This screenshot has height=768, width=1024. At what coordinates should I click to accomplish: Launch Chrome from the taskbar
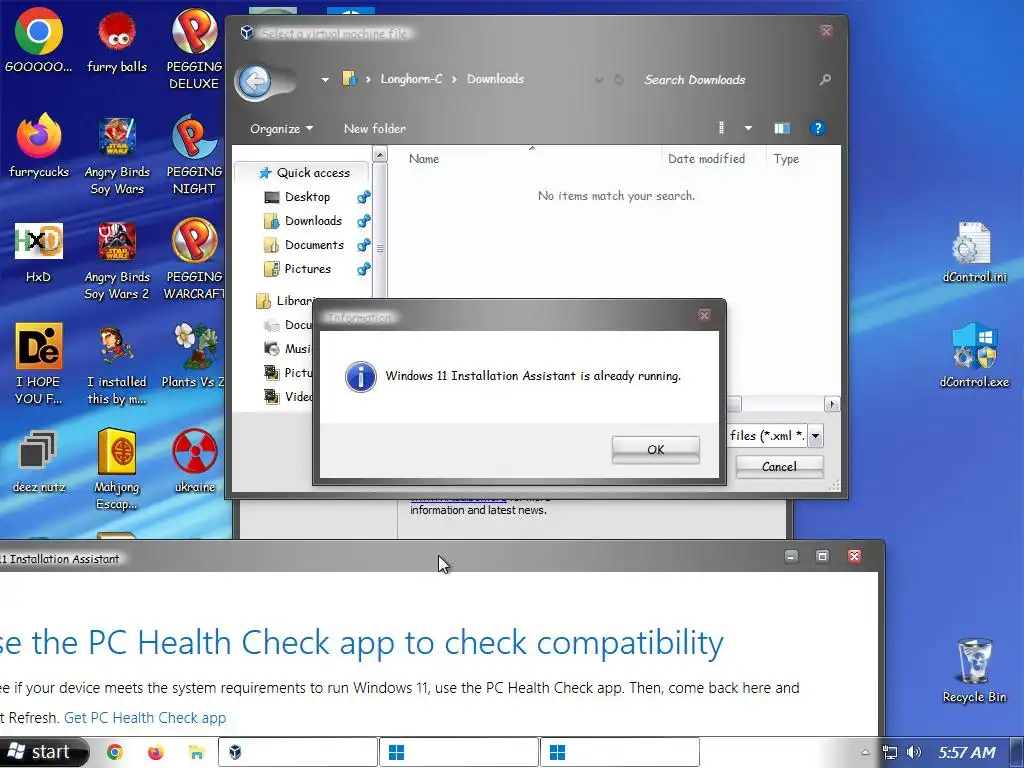115,752
